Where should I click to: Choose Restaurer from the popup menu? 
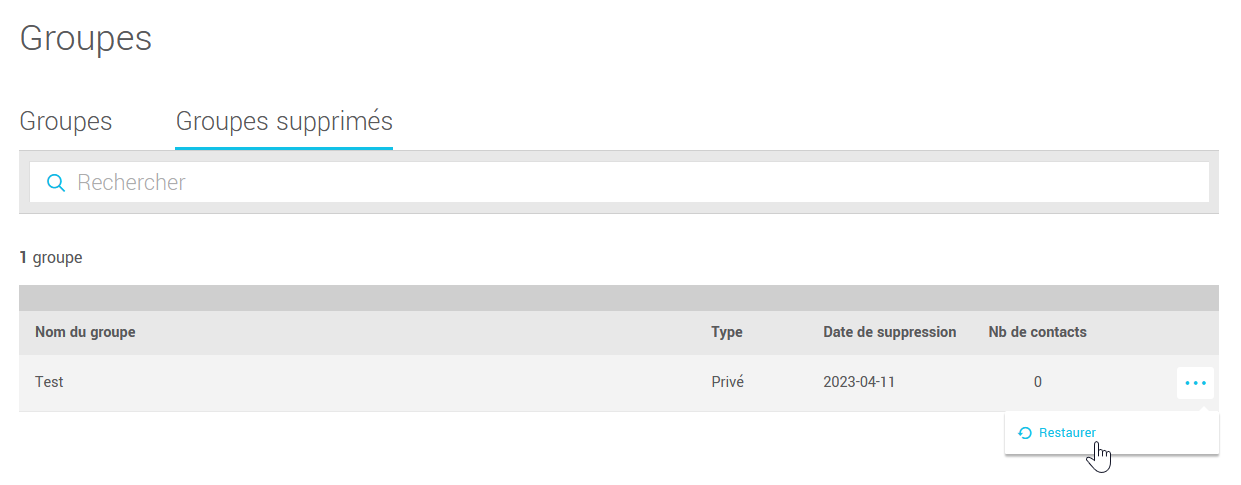pyautogui.click(x=1067, y=433)
